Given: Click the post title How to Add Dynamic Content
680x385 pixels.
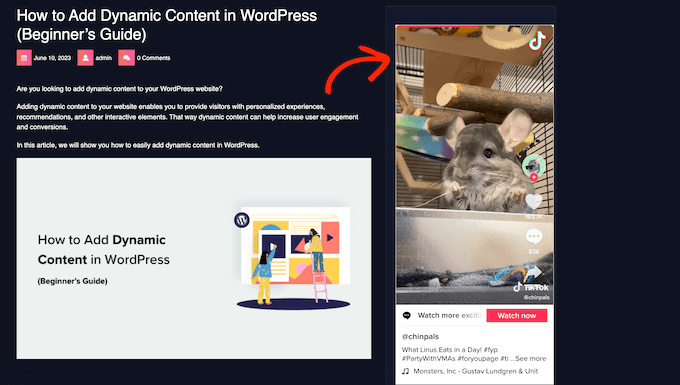Looking at the screenshot, I should (x=167, y=25).
